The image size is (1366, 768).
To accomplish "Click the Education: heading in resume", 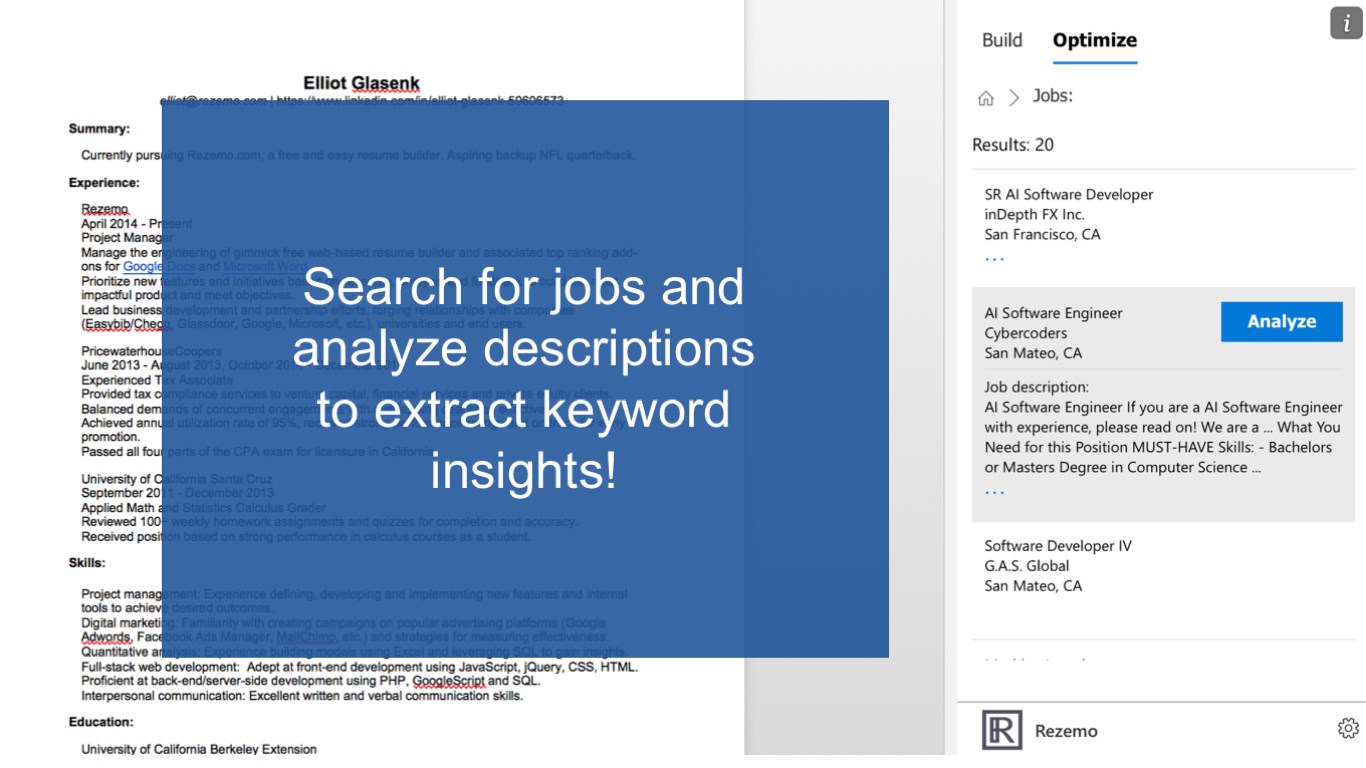I will pyautogui.click(x=101, y=722).
